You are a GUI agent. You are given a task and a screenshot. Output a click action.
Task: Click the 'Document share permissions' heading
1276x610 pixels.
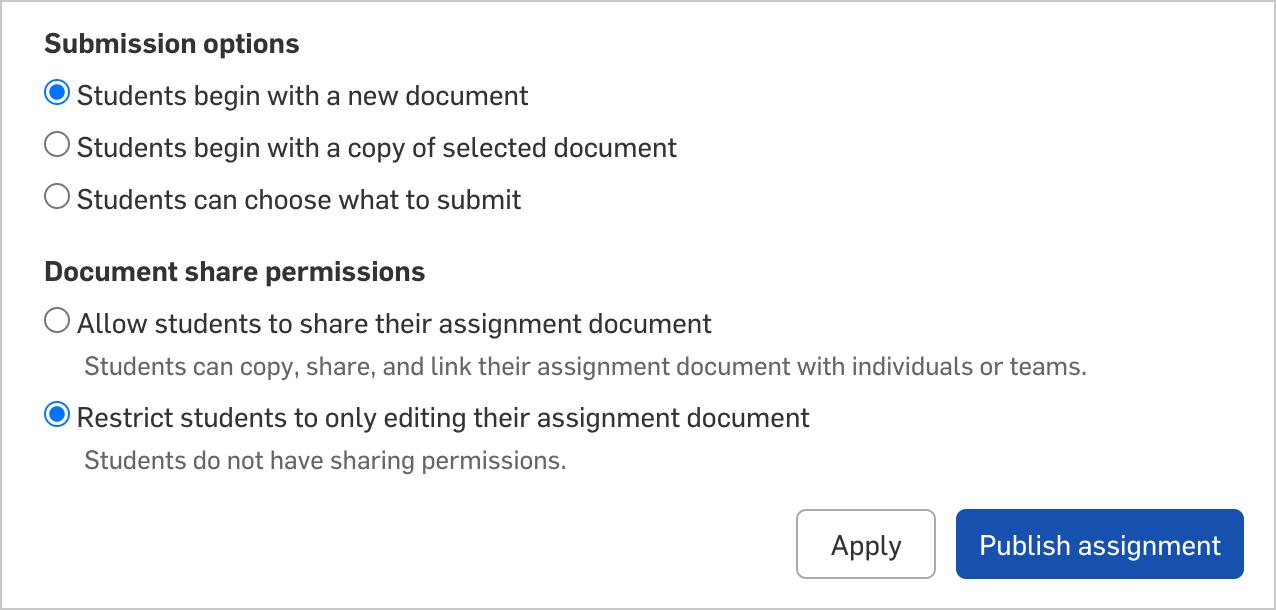click(x=235, y=272)
